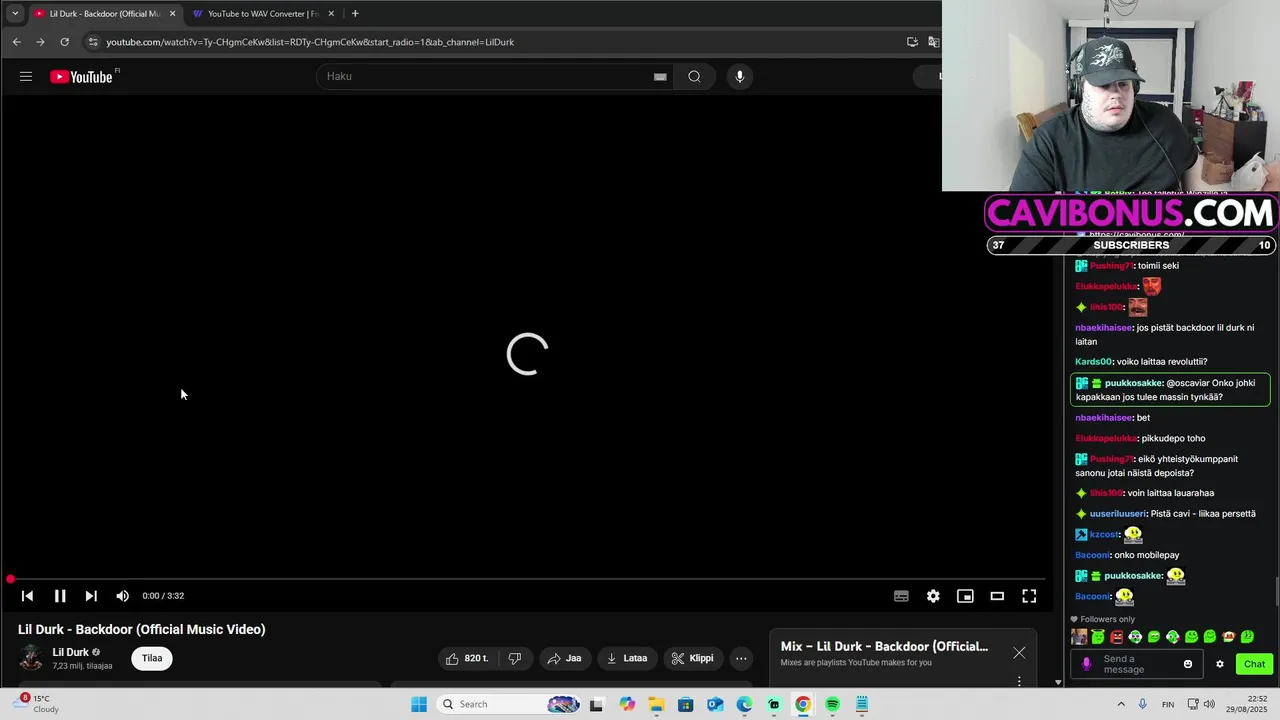Close the WAV Converter tab
This screenshot has width=1280, height=720.
331,13
